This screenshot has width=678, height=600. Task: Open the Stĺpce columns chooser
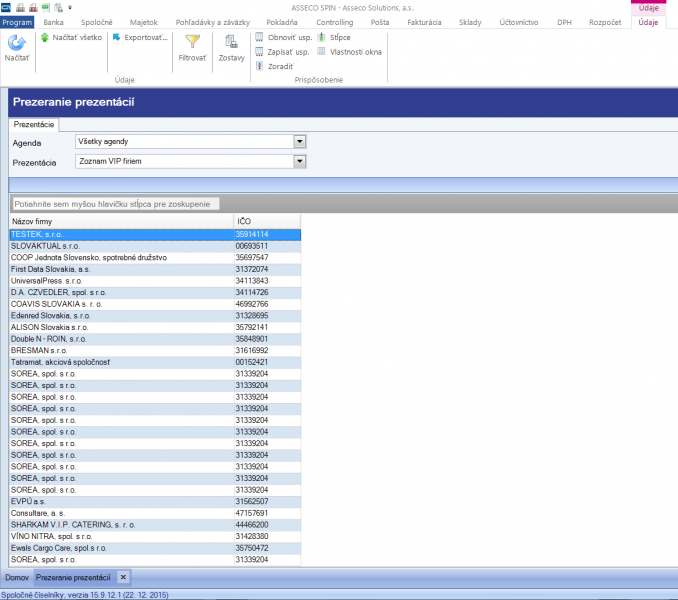pyautogui.click(x=321, y=37)
